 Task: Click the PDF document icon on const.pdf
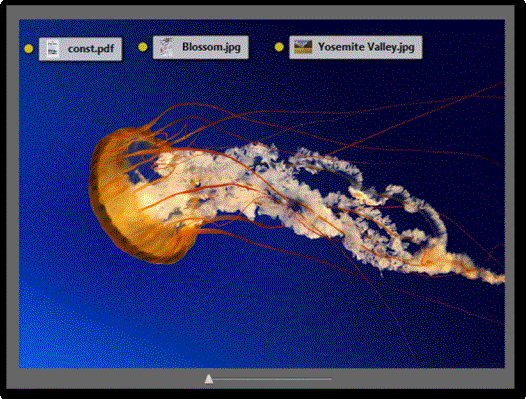tap(52, 49)
